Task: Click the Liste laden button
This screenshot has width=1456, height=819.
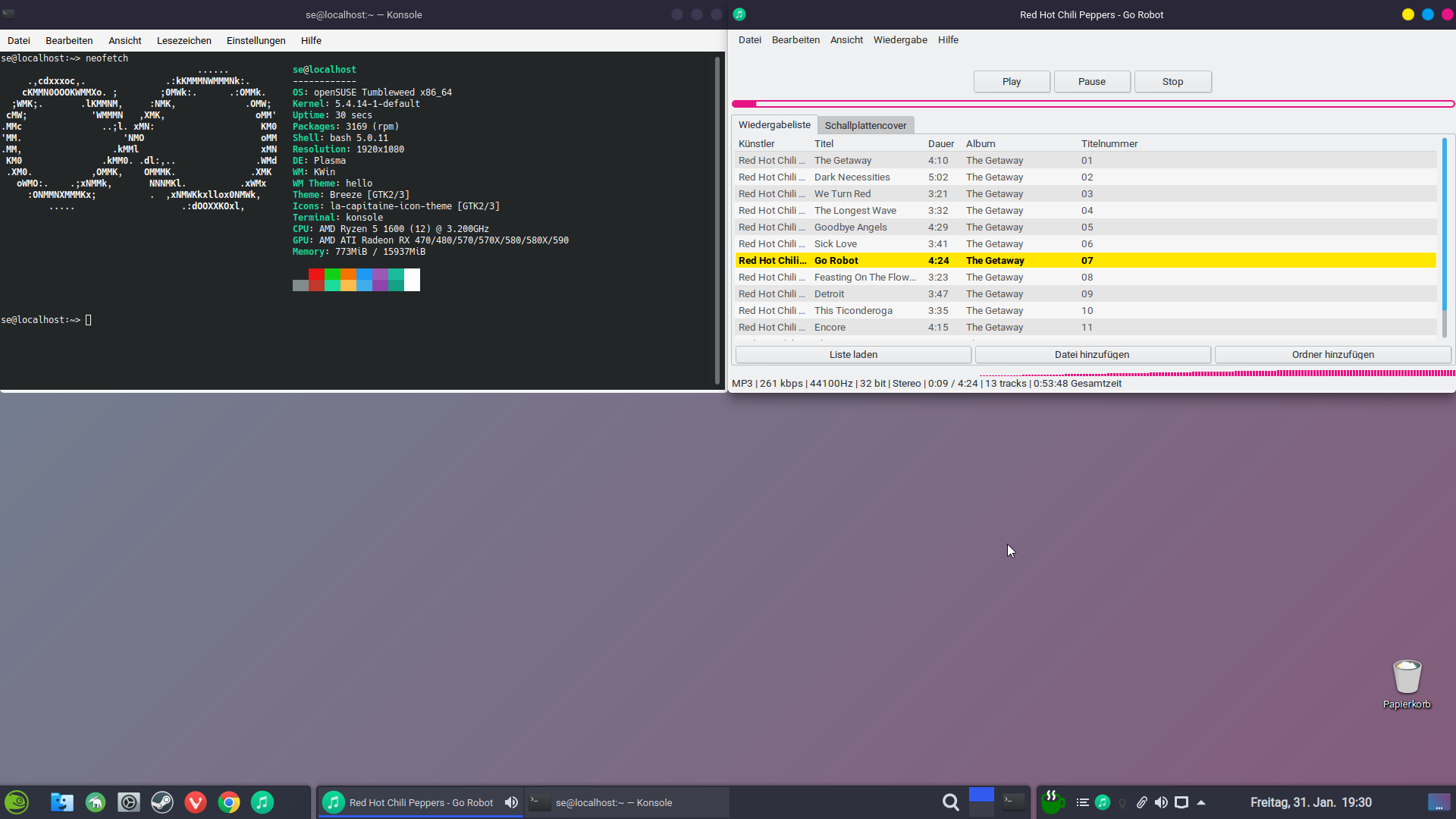Action: click(x=852, y=354)
